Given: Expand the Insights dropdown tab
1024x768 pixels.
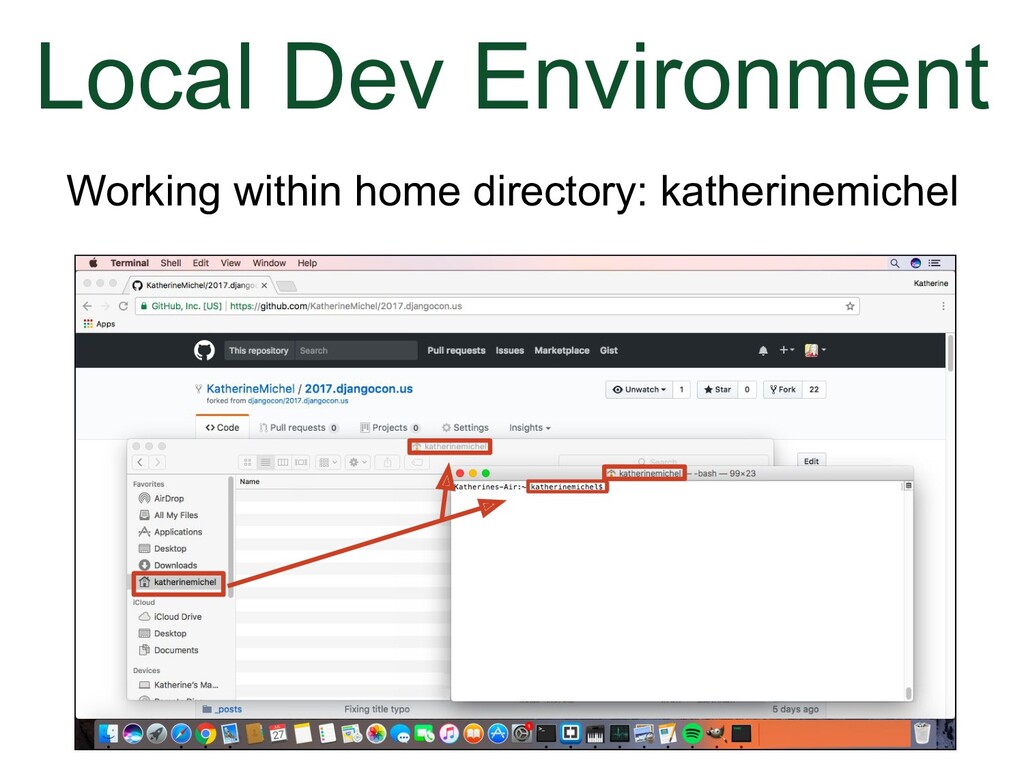Looking at the screenshot, I should click(x=529, y=428).
